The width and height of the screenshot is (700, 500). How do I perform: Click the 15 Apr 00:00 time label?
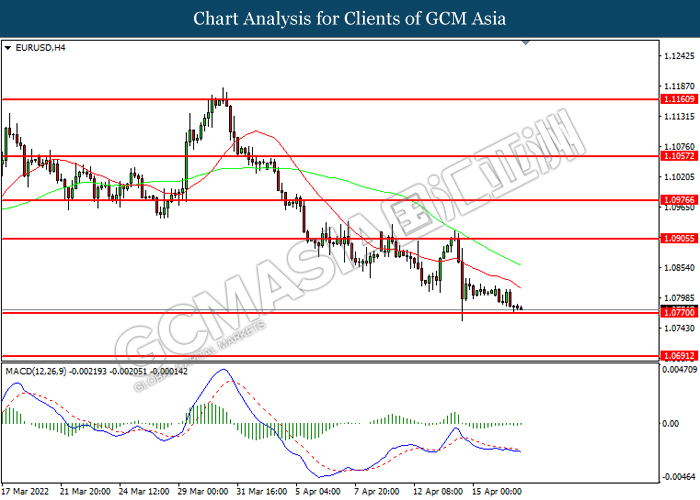pos(497,492)
